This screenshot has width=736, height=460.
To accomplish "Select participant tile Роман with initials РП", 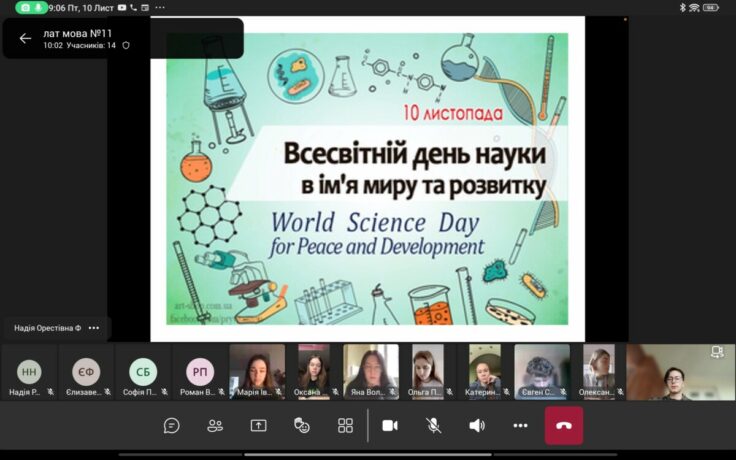I will pos(200,373).
